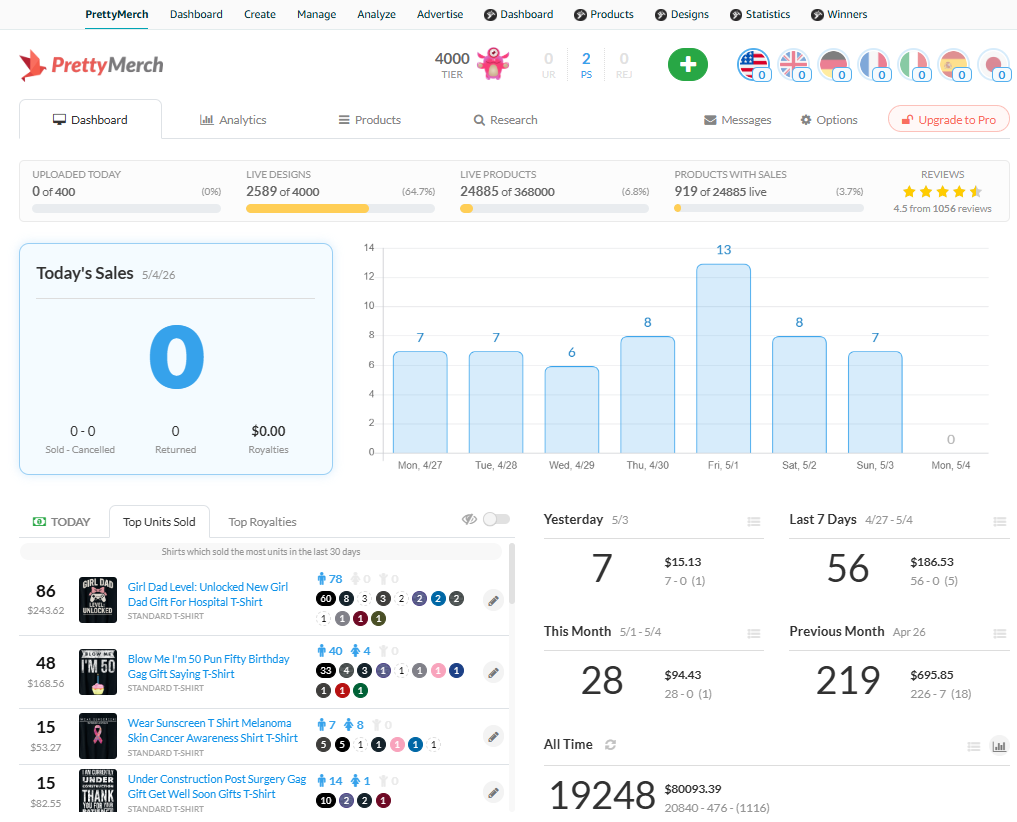
Task: Select the Japan flag marketplace icon
Action: (994, 65)
